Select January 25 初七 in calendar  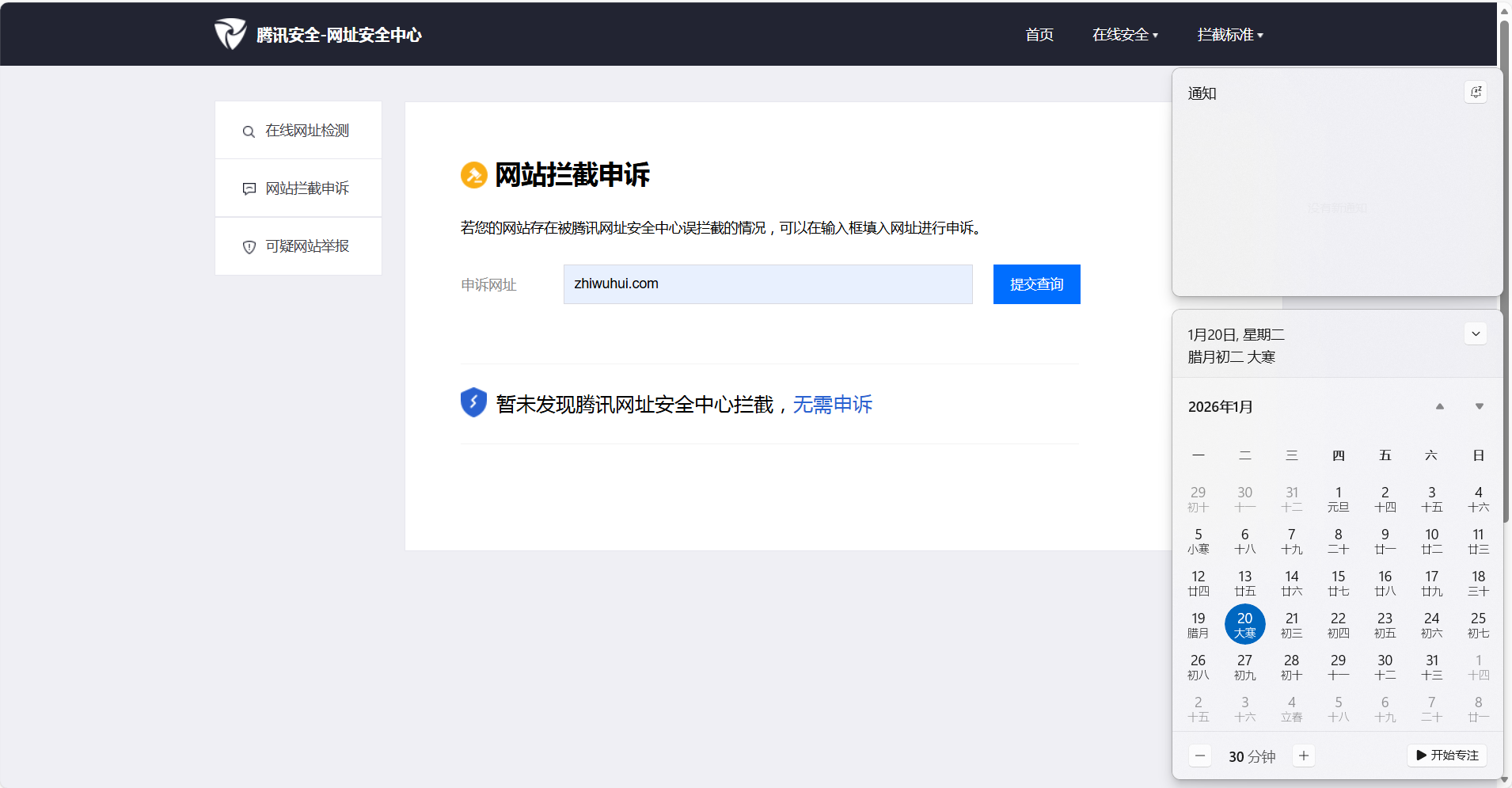(1479, 625)
